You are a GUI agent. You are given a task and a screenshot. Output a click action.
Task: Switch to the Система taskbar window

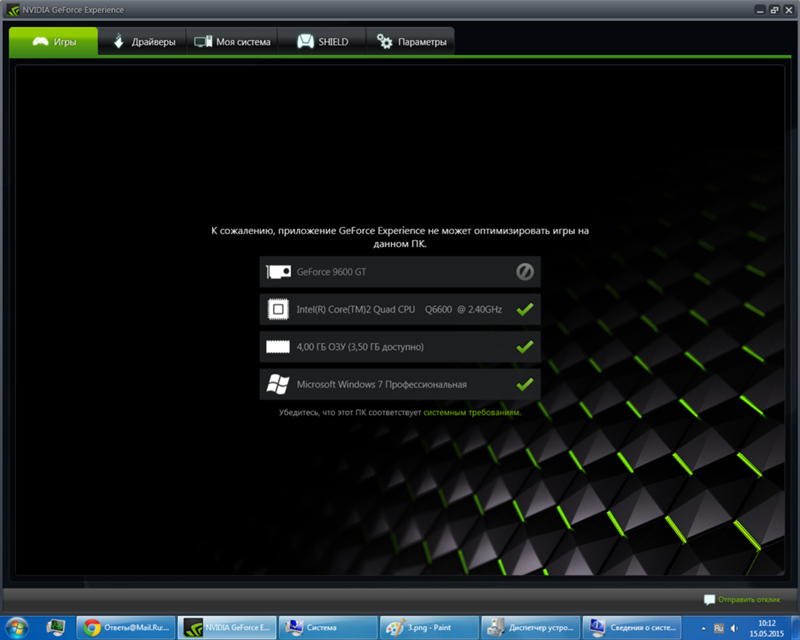tap(328, 628)
